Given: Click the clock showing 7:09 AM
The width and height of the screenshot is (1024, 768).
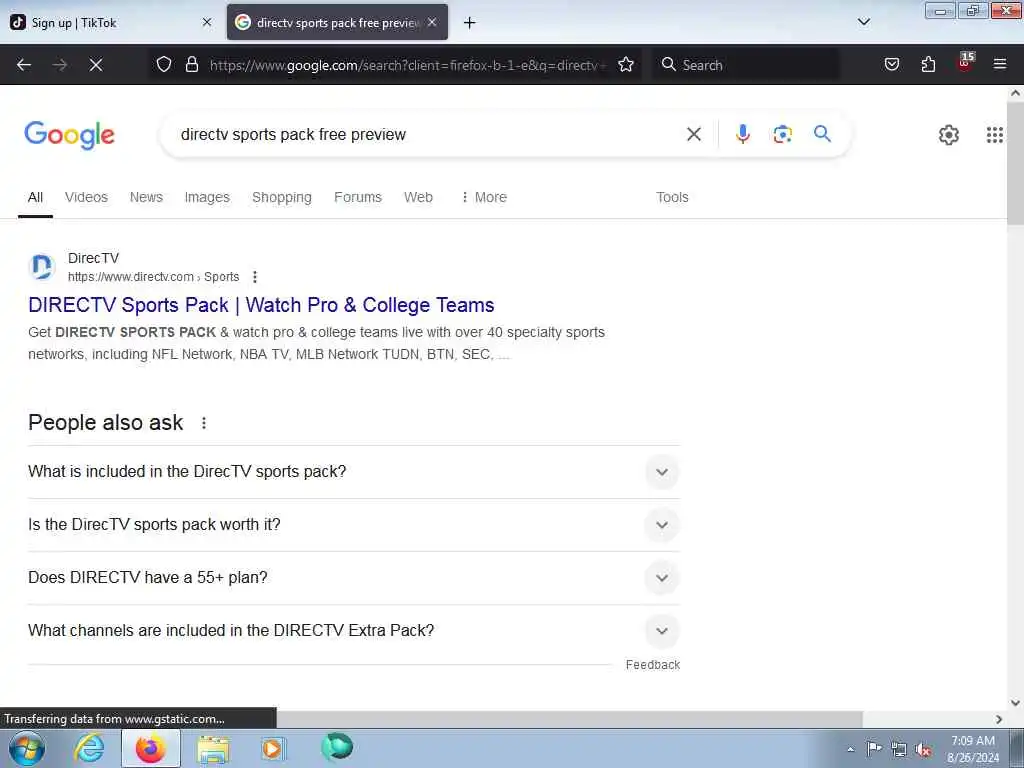Looking at the screenshot, I should click(x=973, y=741).
